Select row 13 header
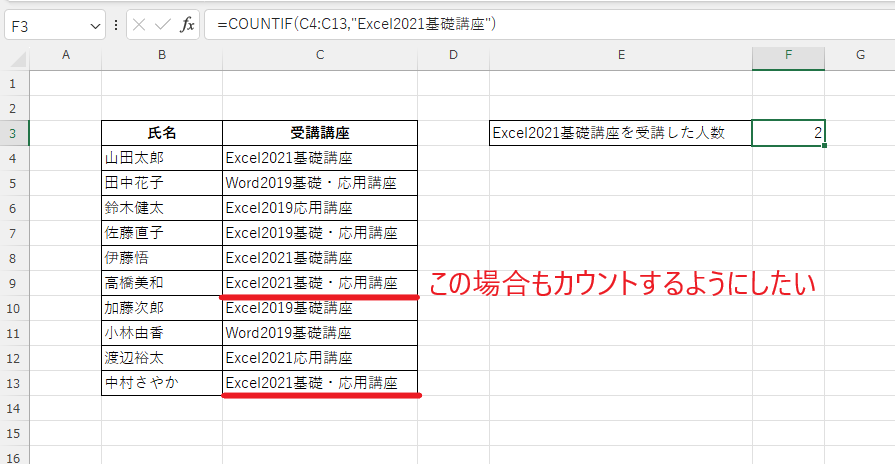The width and height of the screenshot is (895, 464). pos(14,384)
